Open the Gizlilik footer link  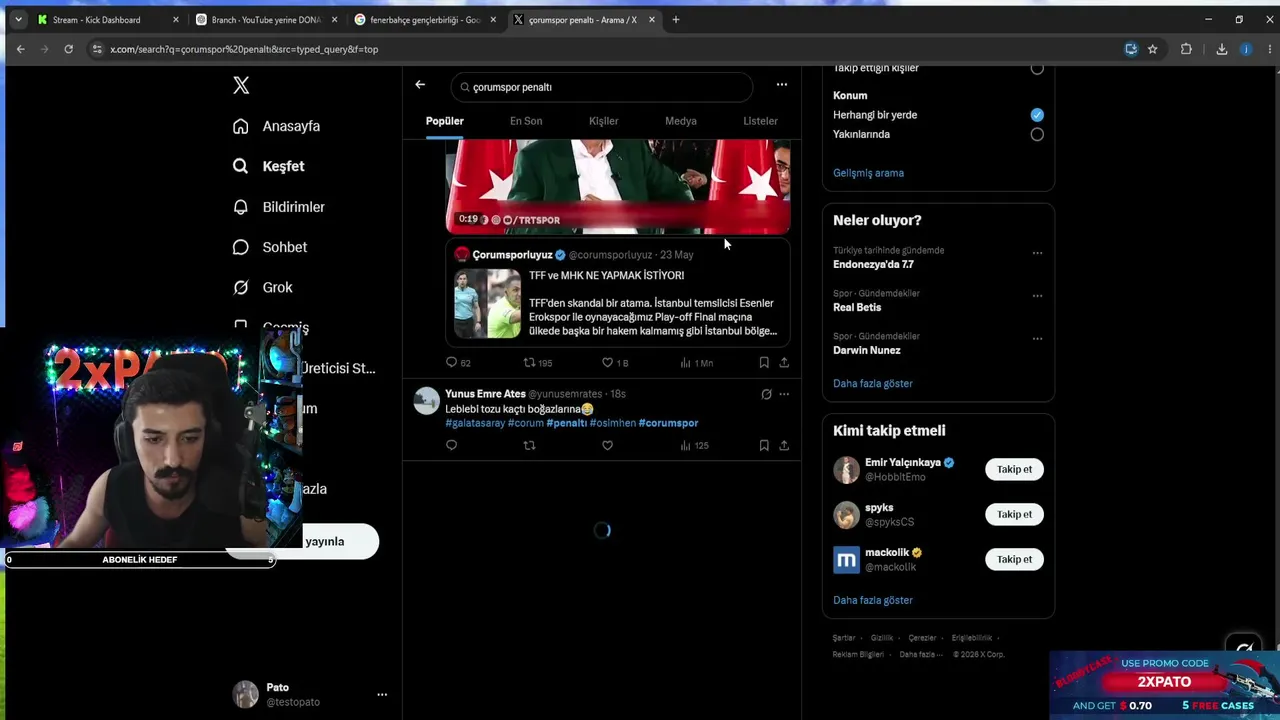[x=882, y=638]
